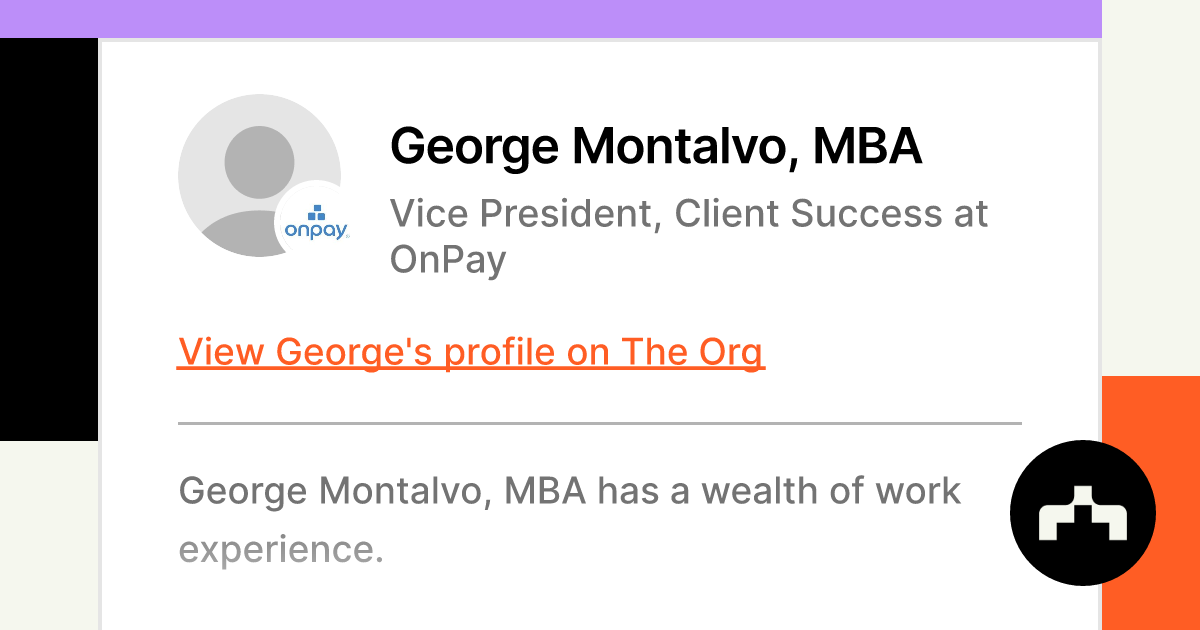
Task: Click the faded word "experience." in bio
Action: 281,548
